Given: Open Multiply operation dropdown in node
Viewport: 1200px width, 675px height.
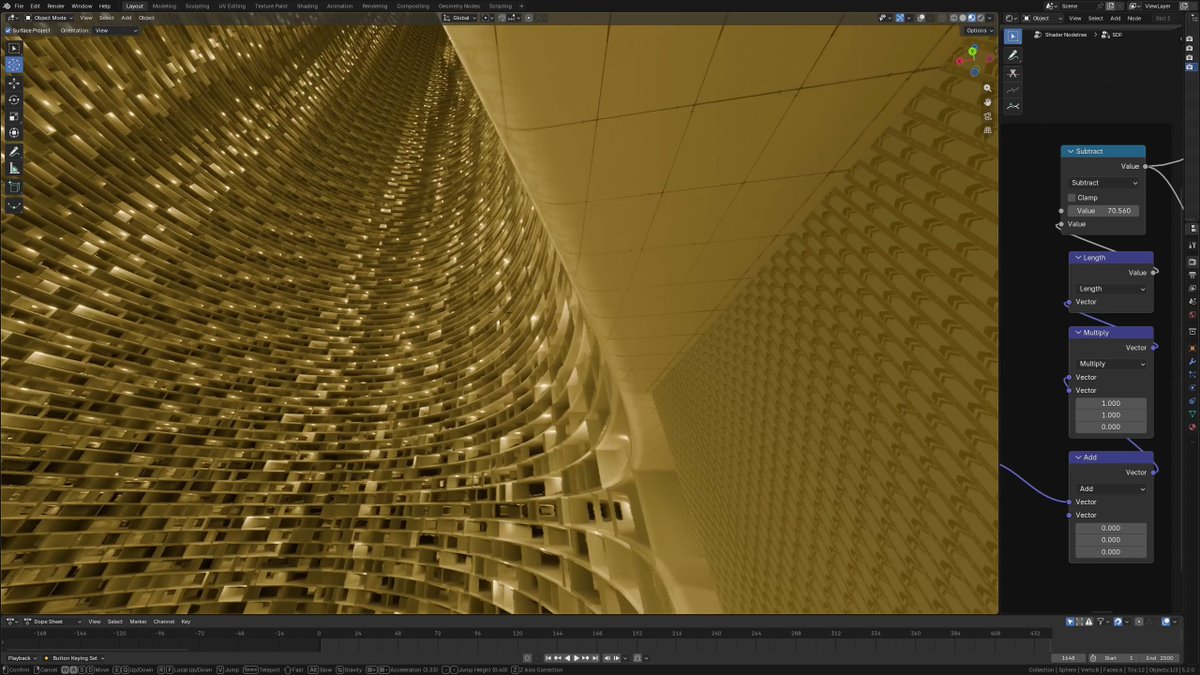Looking at the screenshot, I should (x=1112, y=364).
